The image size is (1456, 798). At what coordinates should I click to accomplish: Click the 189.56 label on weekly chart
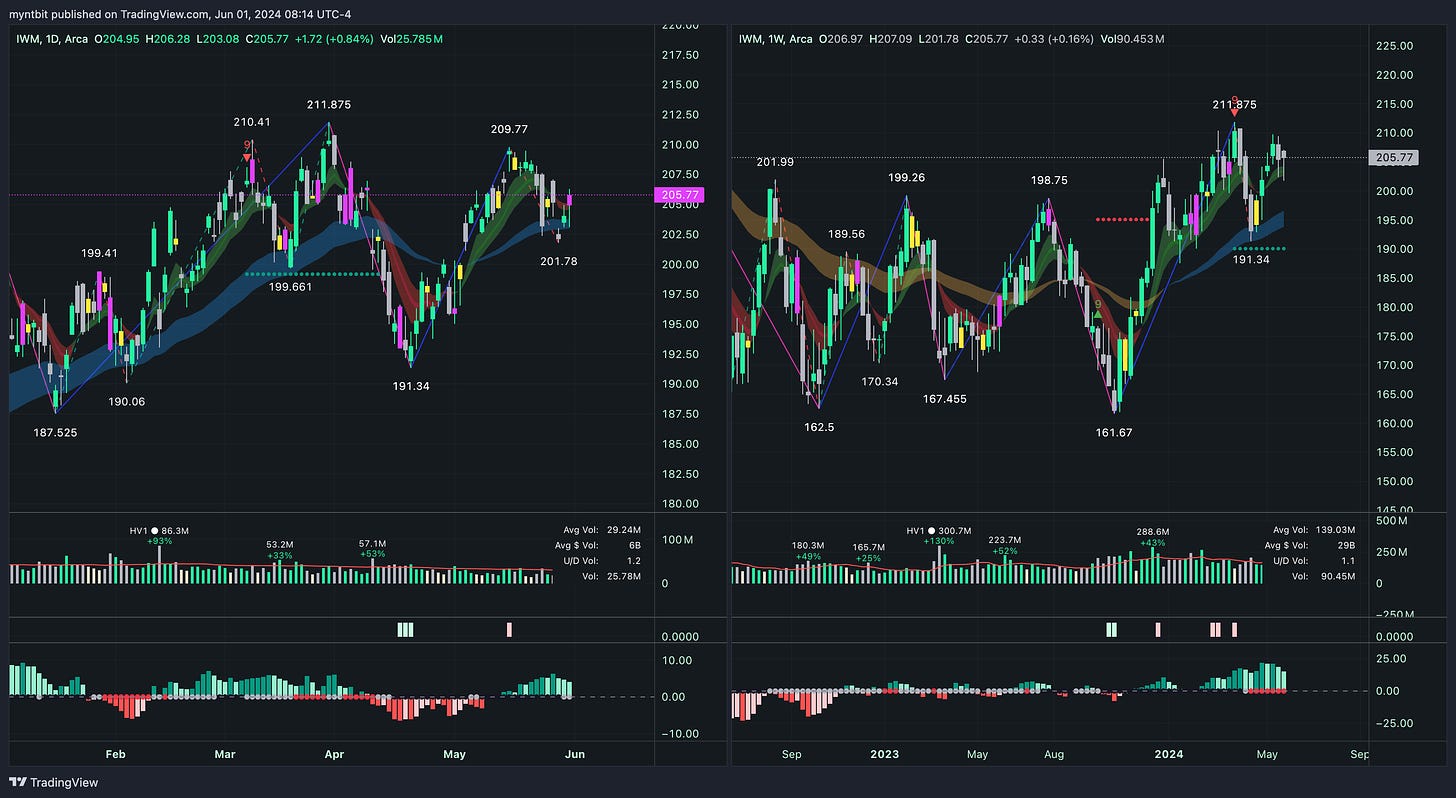847,234
